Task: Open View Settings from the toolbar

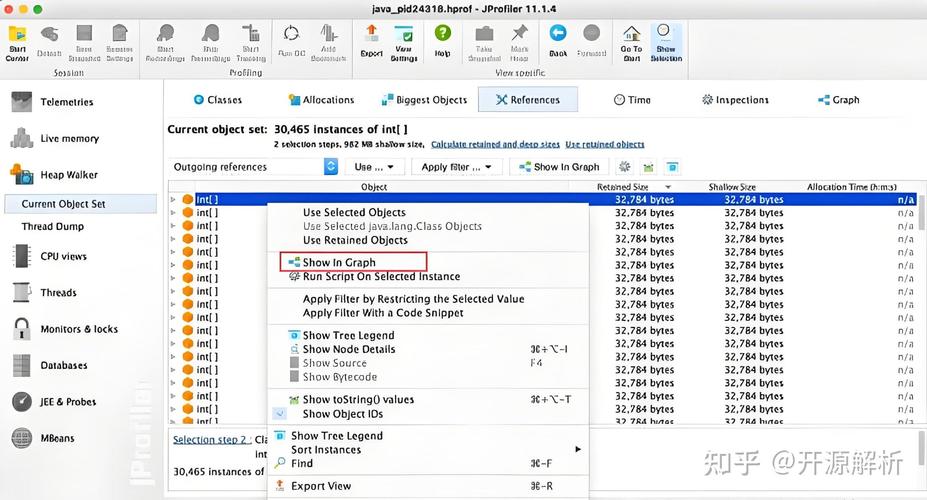Action: pos(404,40)
